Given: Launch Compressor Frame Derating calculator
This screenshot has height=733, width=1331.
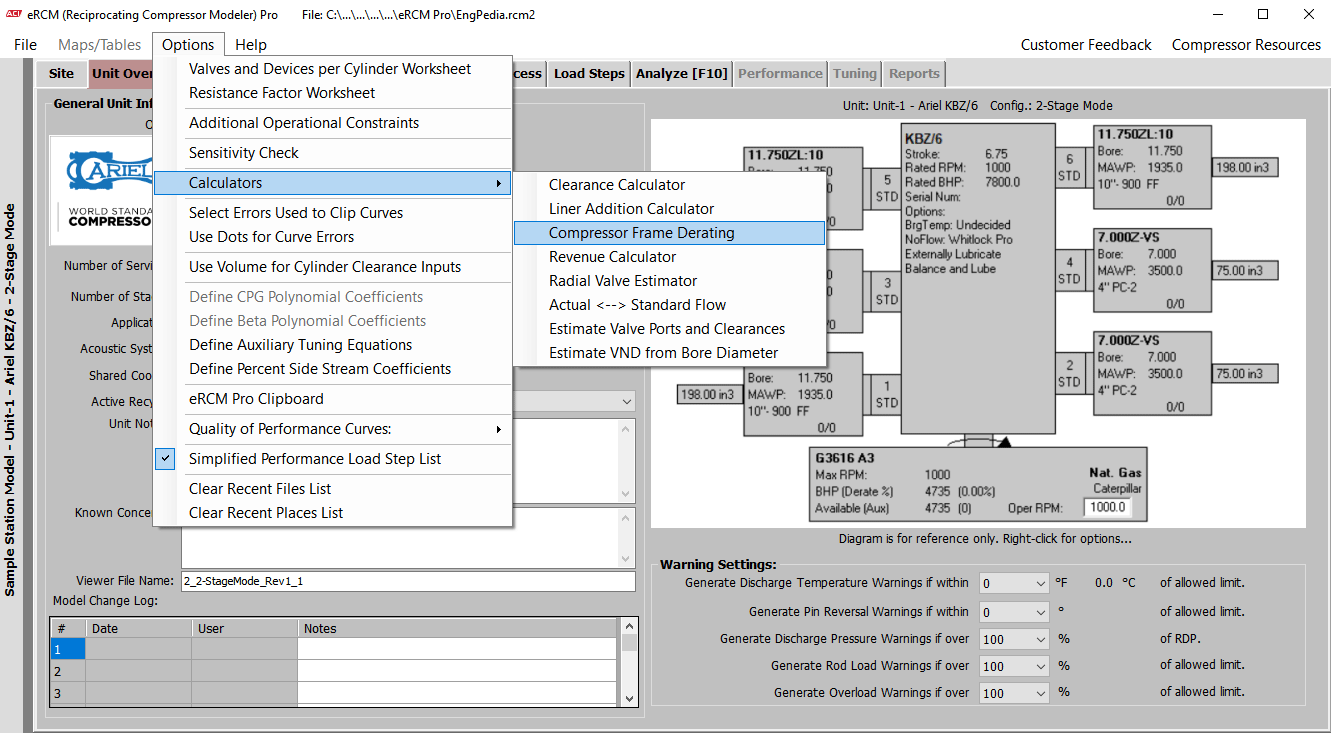Looking at the screenshot, I should click(669, 233).
